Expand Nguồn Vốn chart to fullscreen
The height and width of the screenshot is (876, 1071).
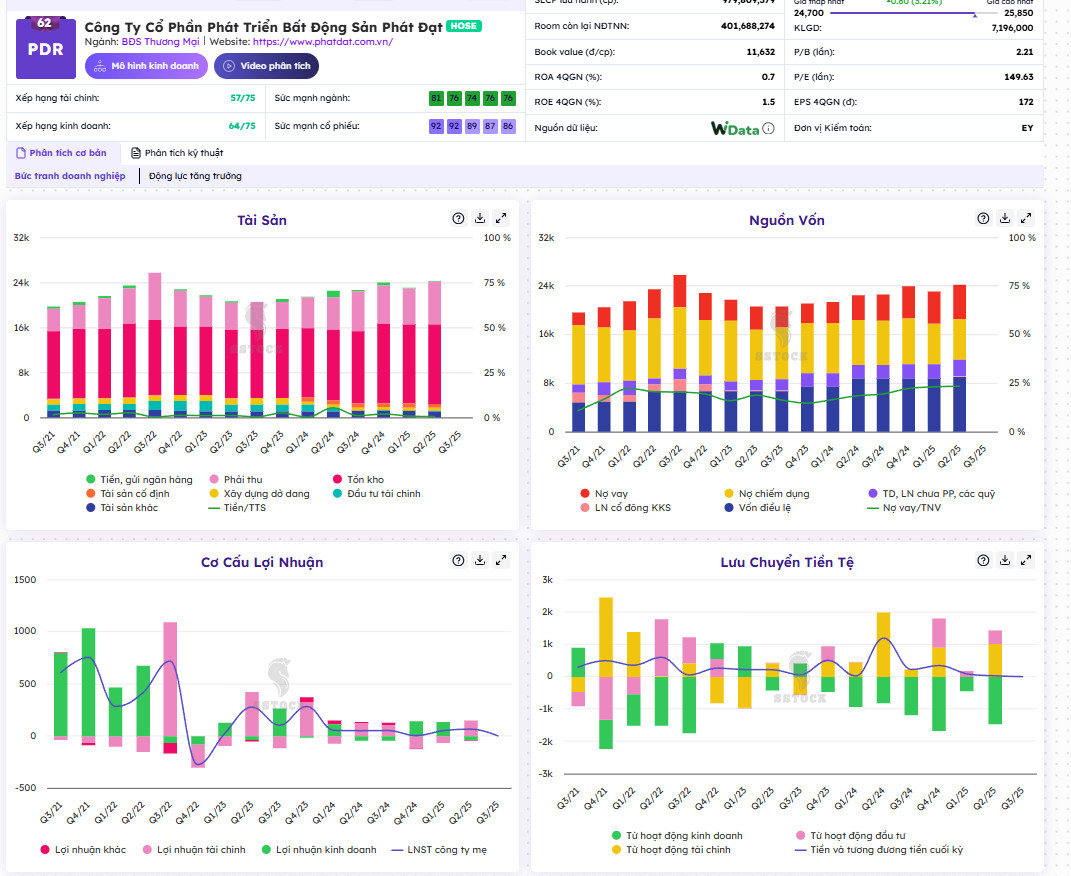[x=1026, y=218]
